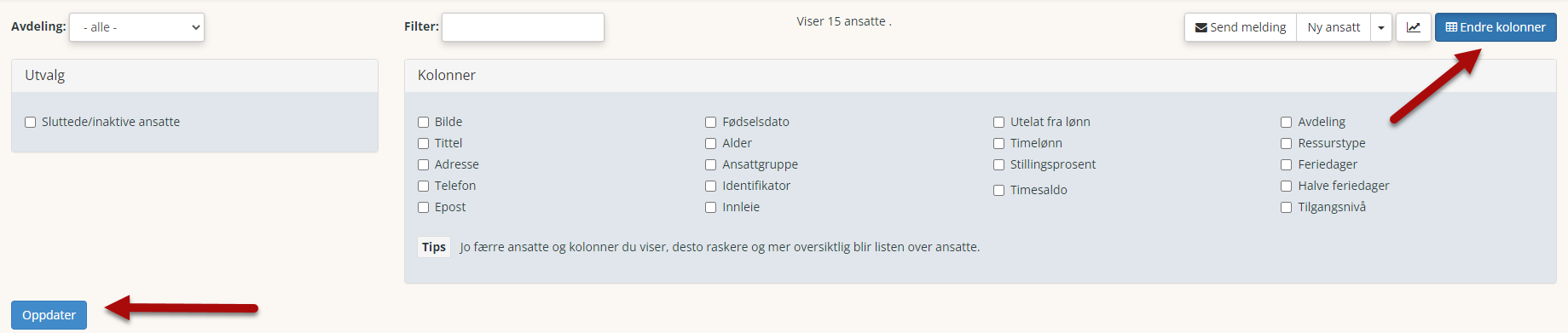Check the Halve feriedager checkbox
The width and height of the screenshot is (1568, 333).
(x=1286, y=186)
